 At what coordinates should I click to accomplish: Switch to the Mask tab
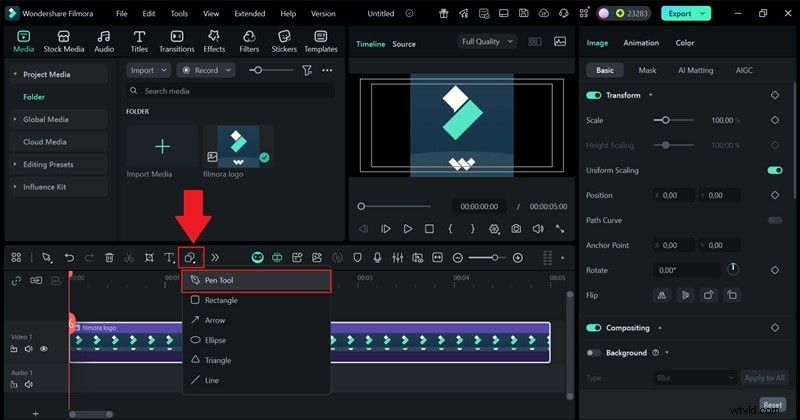tap(647, 70)
